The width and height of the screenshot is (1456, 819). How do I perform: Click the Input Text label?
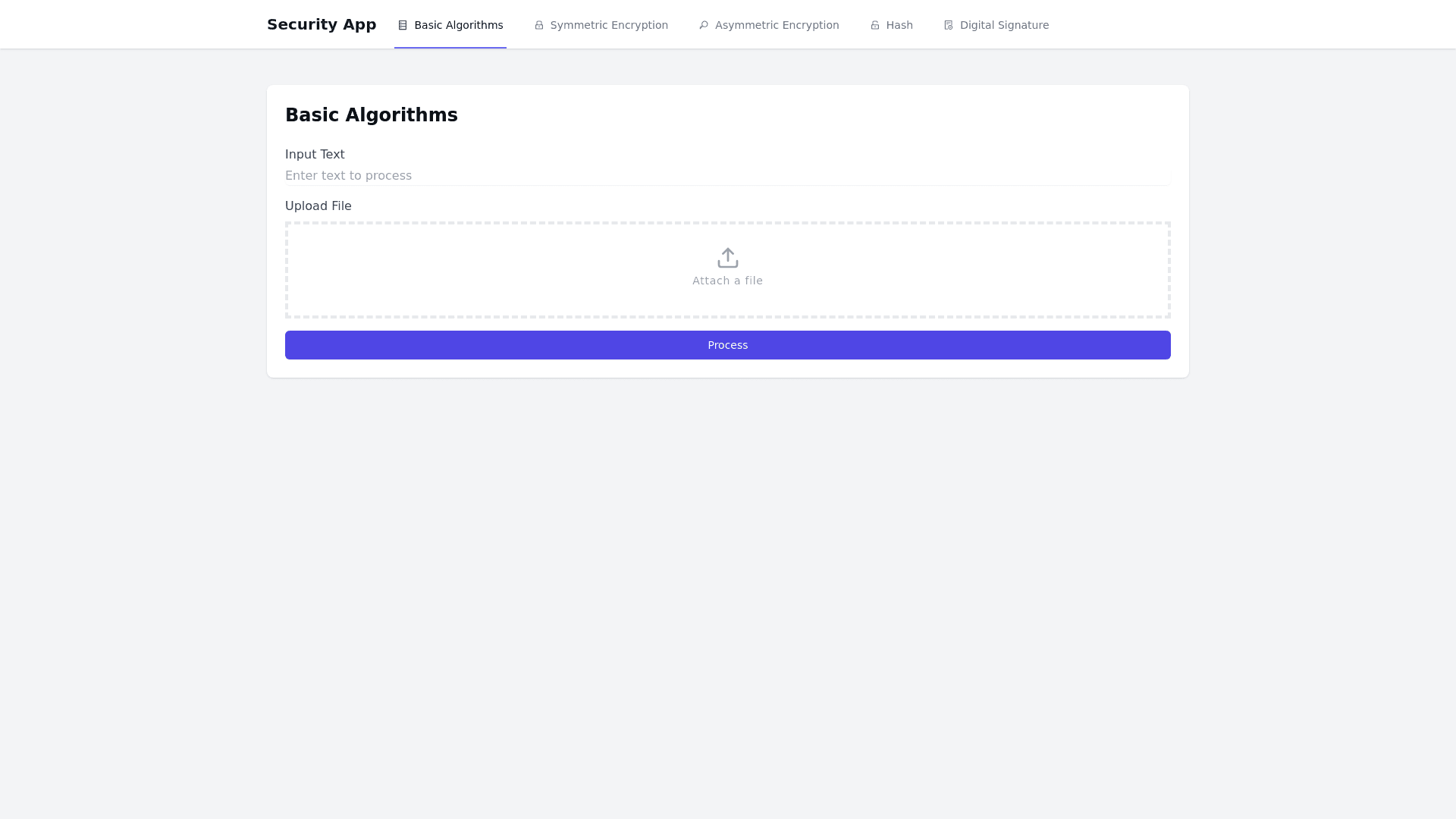(x=315, y=155)
